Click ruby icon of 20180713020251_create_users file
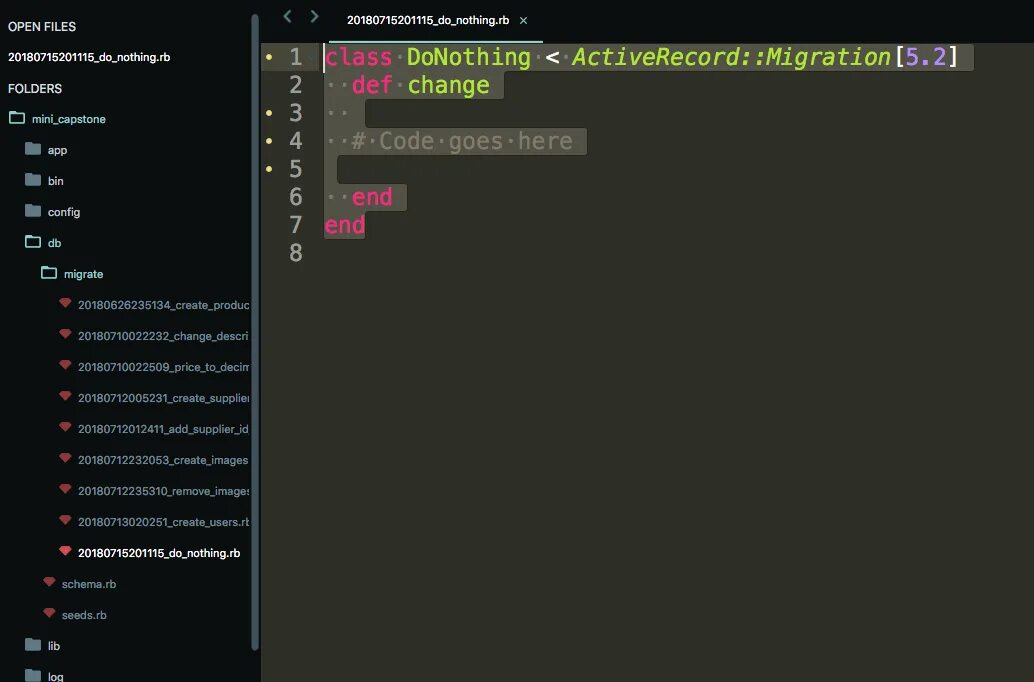Image resolution: width=1034 pixels, height=682 pixels. [x=65, y=520]
